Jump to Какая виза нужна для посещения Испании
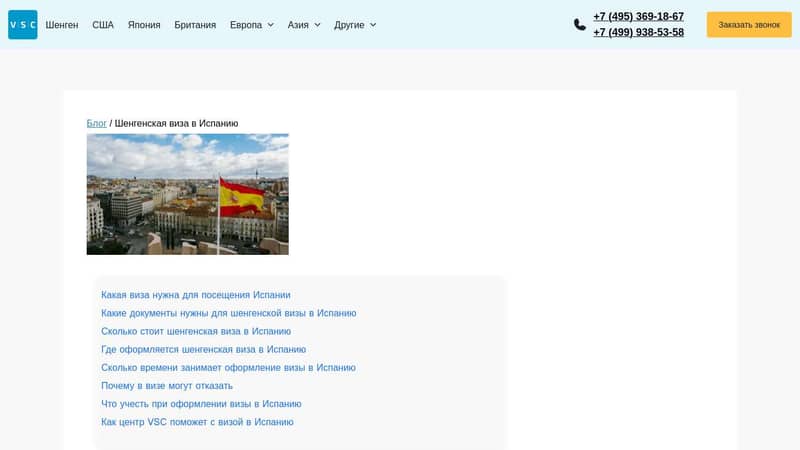Image resolution: width=800 pixels, height=450 pixels. 195,295
